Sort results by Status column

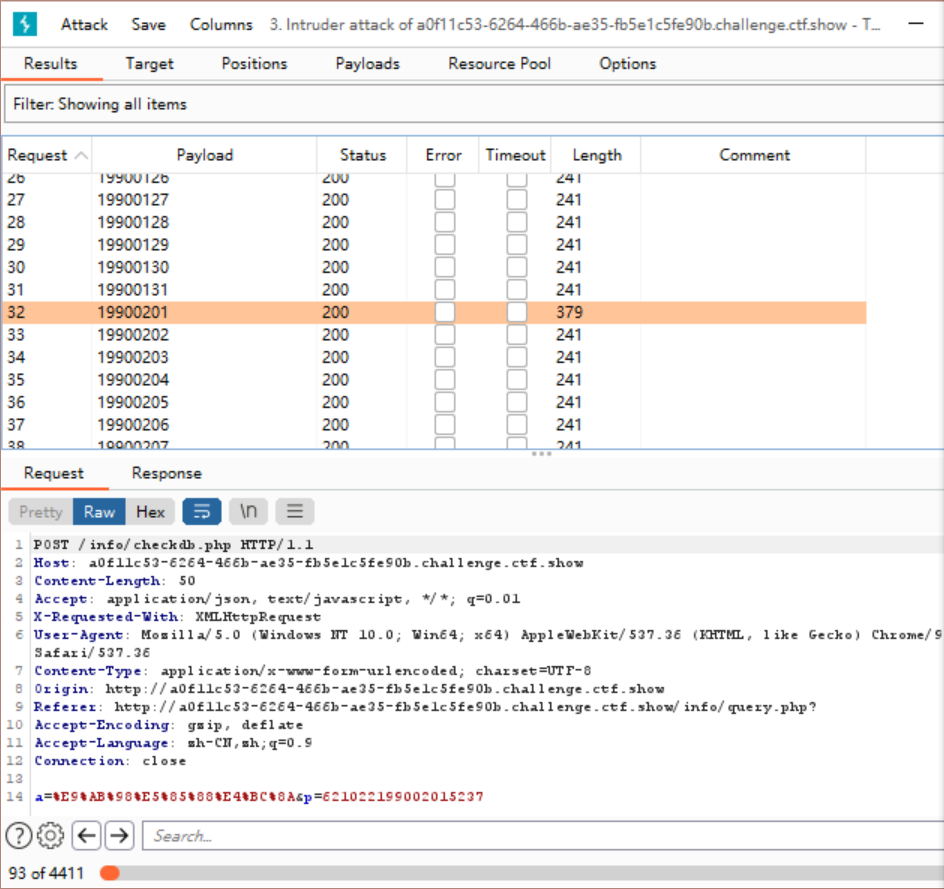pyautogui.click(x=362, y=155)
